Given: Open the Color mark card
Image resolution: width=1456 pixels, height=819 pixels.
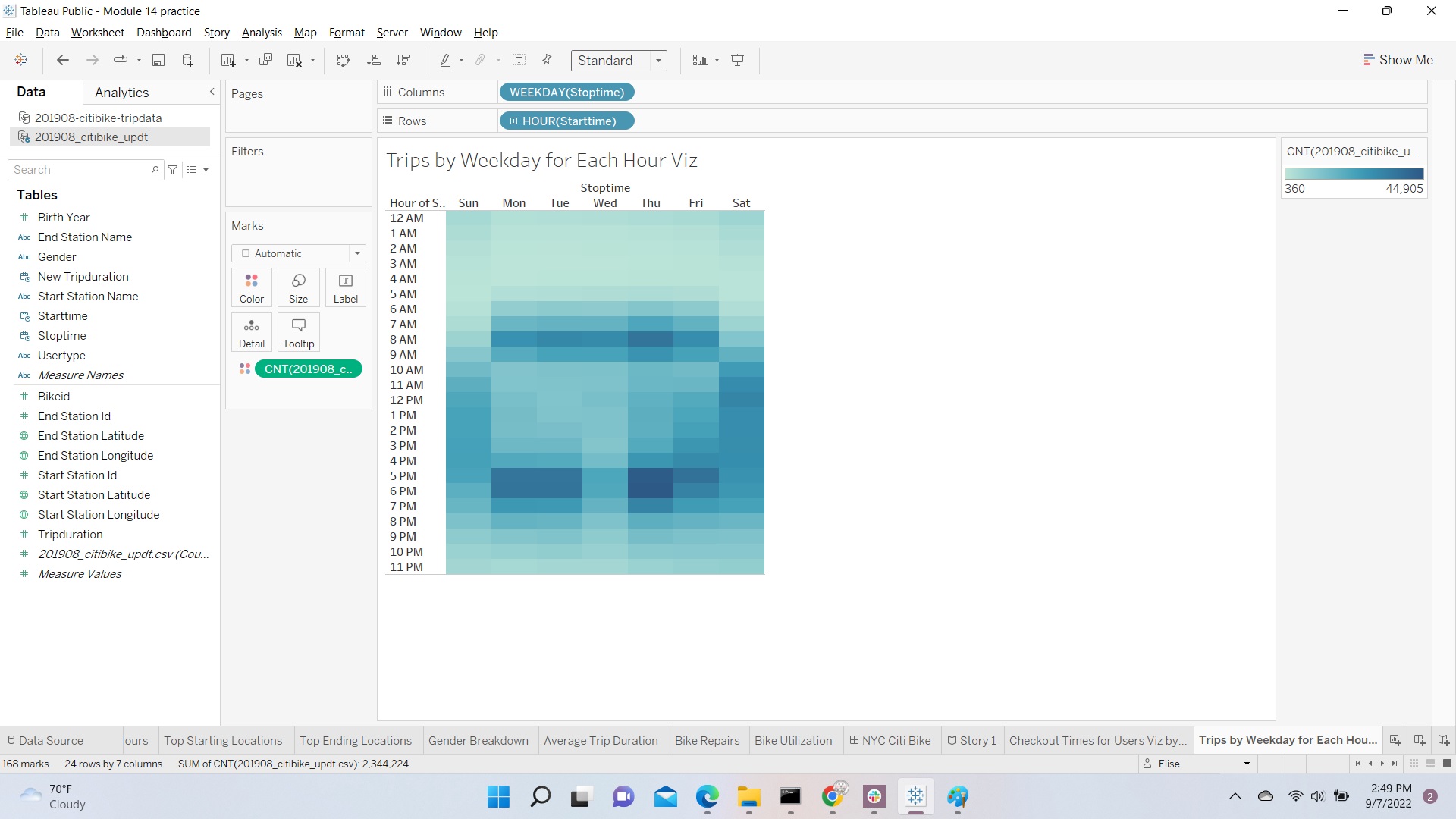Looking at the screenshot, I should (x=252, y=287).
